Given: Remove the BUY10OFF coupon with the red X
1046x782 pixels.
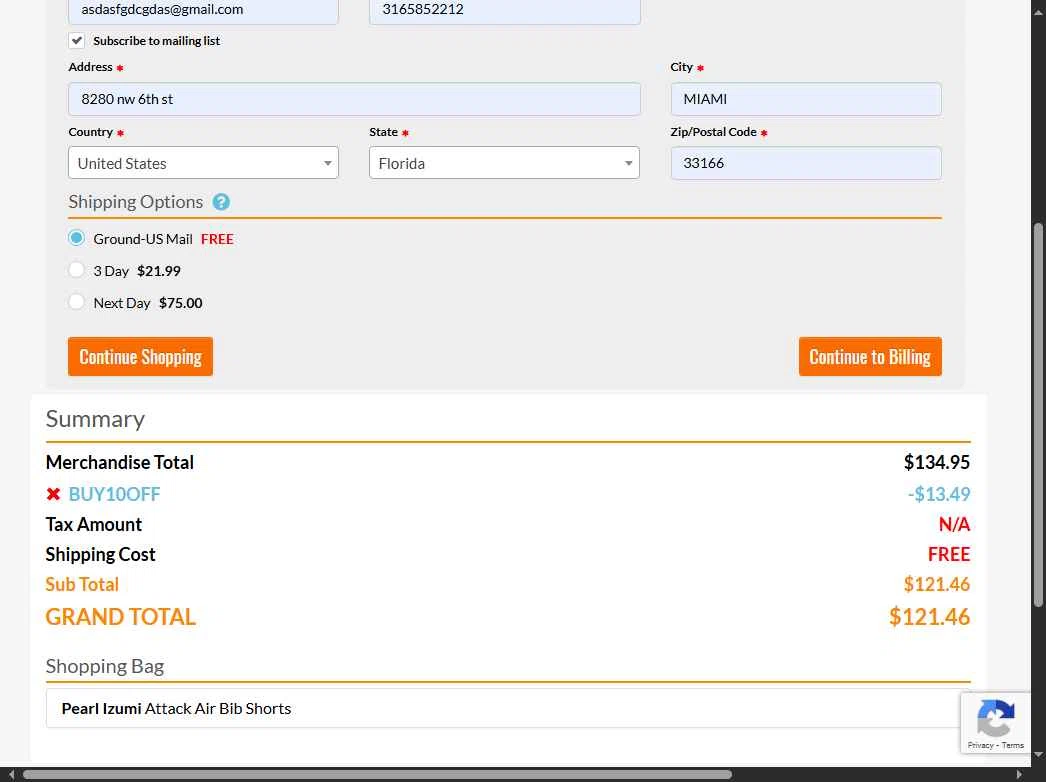Looking at the screenshot, I should tap(53, 494).
